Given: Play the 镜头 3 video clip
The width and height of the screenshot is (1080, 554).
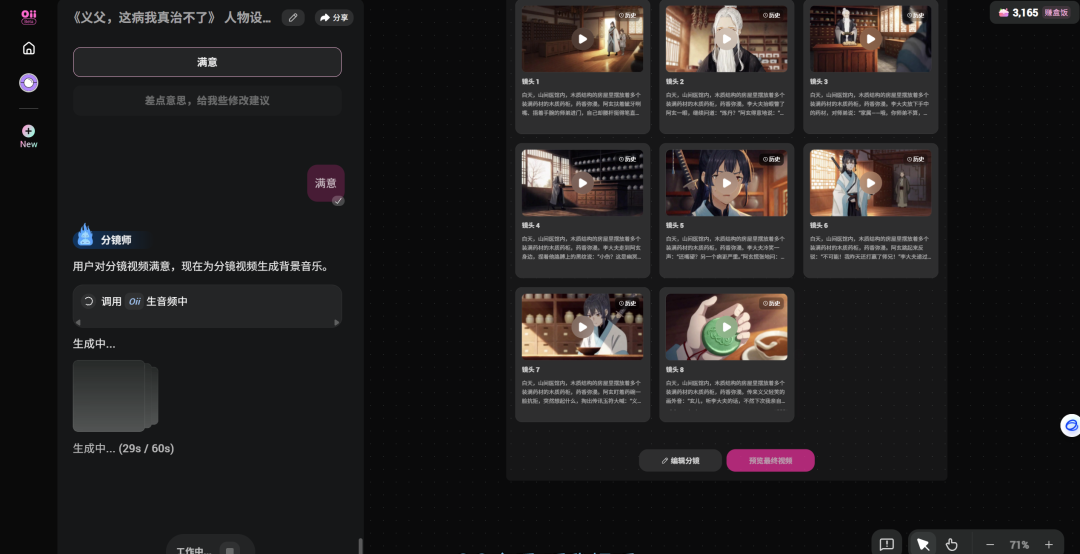Looking at the screenshot, I should tap(871, 39).
